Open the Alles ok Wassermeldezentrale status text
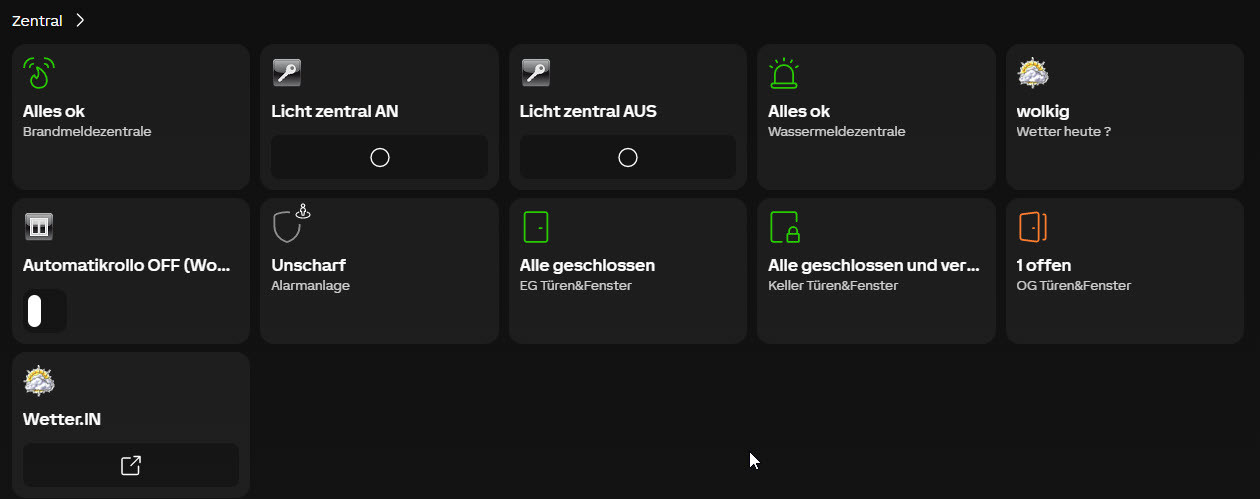Viewport: 1260px width, 499px height. coord(799,111)
